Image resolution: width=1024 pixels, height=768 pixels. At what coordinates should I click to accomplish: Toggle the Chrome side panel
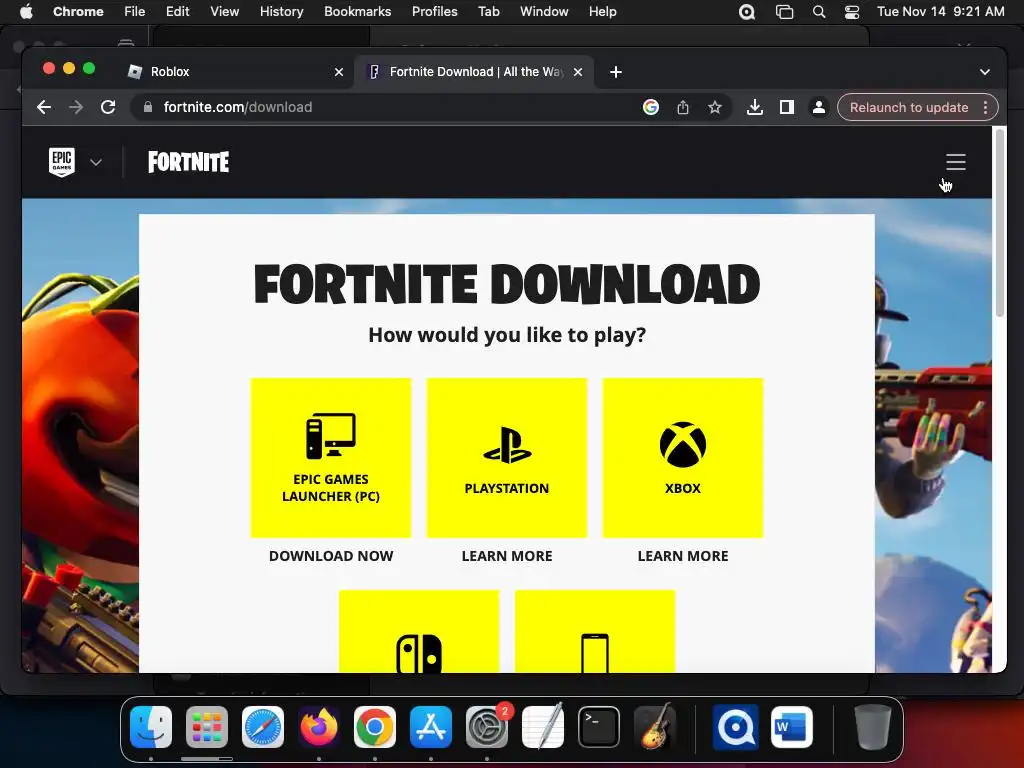pos(787,107)
